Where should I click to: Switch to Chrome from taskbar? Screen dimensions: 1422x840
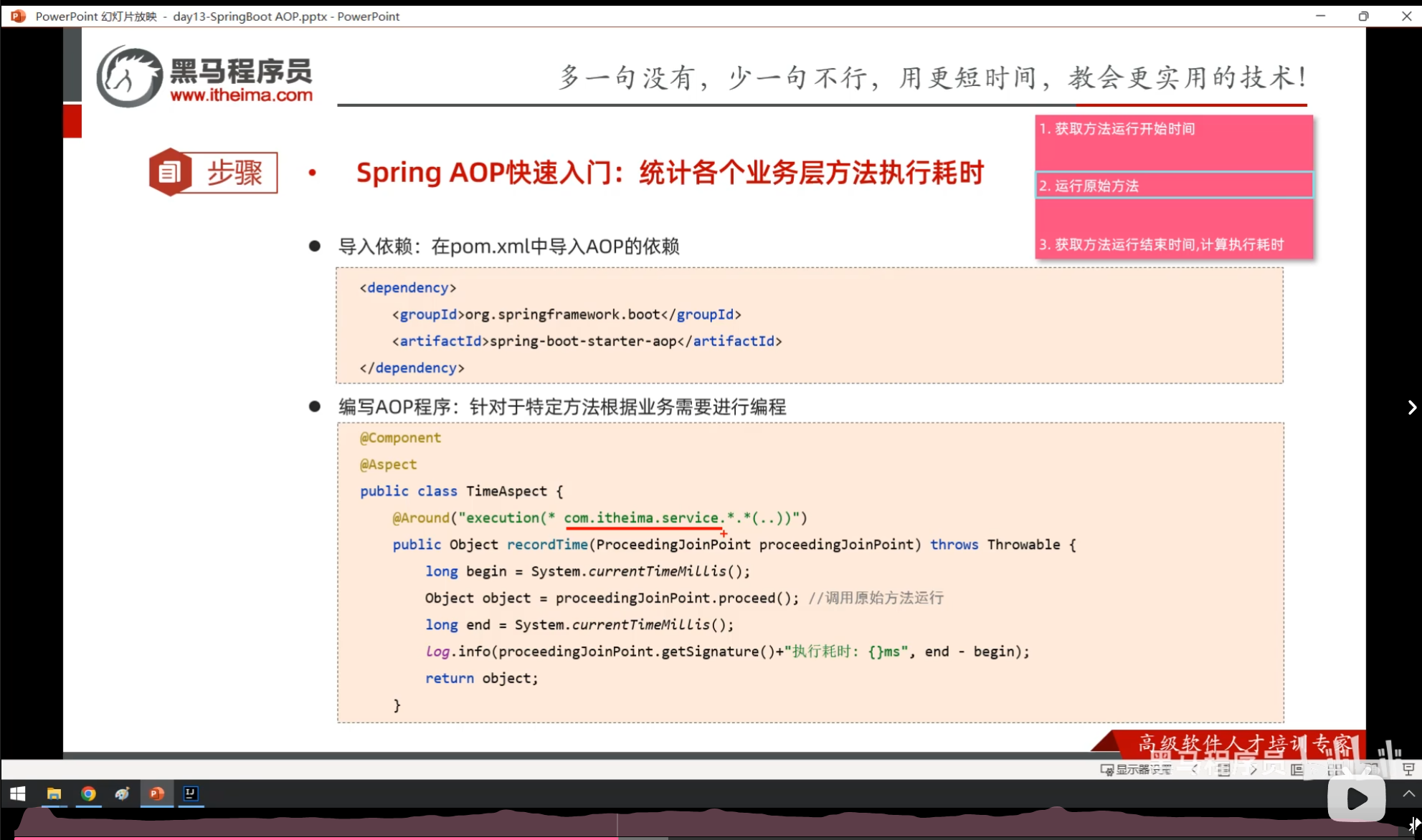pyautogui.click(x=88, y=793)
